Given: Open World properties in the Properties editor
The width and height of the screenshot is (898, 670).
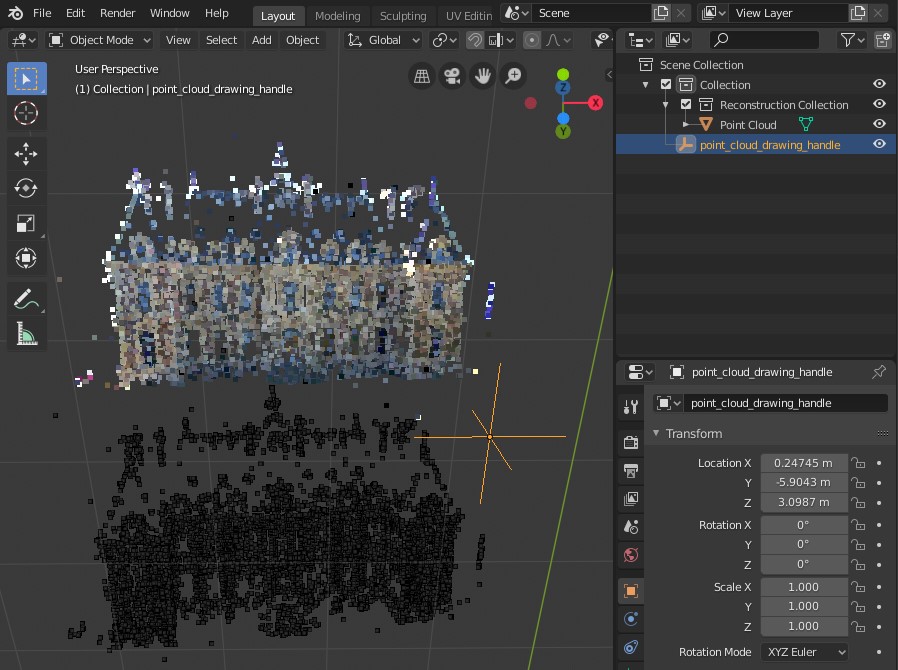Looking at the screenshot, I should [631, 555].
